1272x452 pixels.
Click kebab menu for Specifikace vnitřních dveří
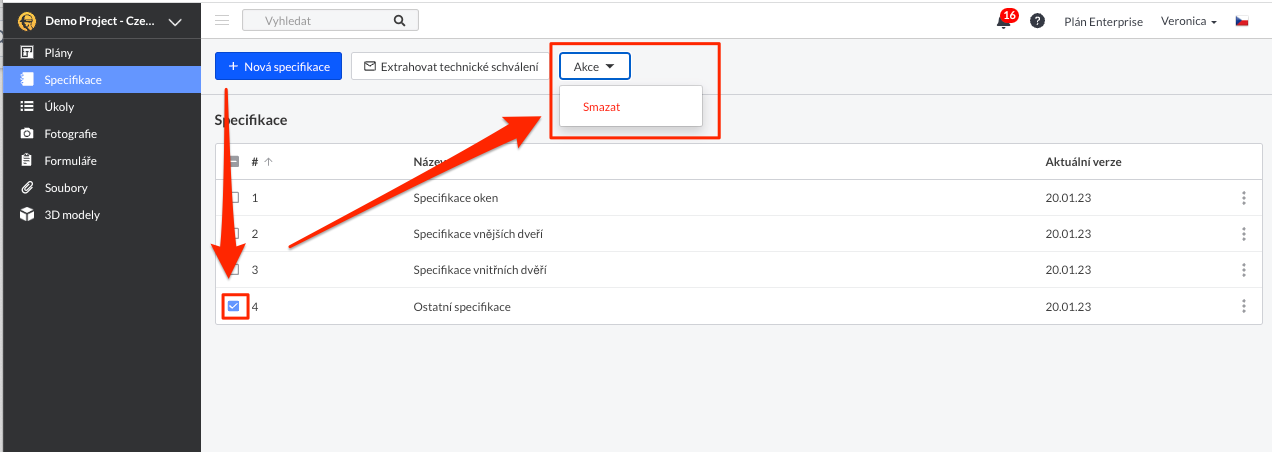click(1244, 270)
